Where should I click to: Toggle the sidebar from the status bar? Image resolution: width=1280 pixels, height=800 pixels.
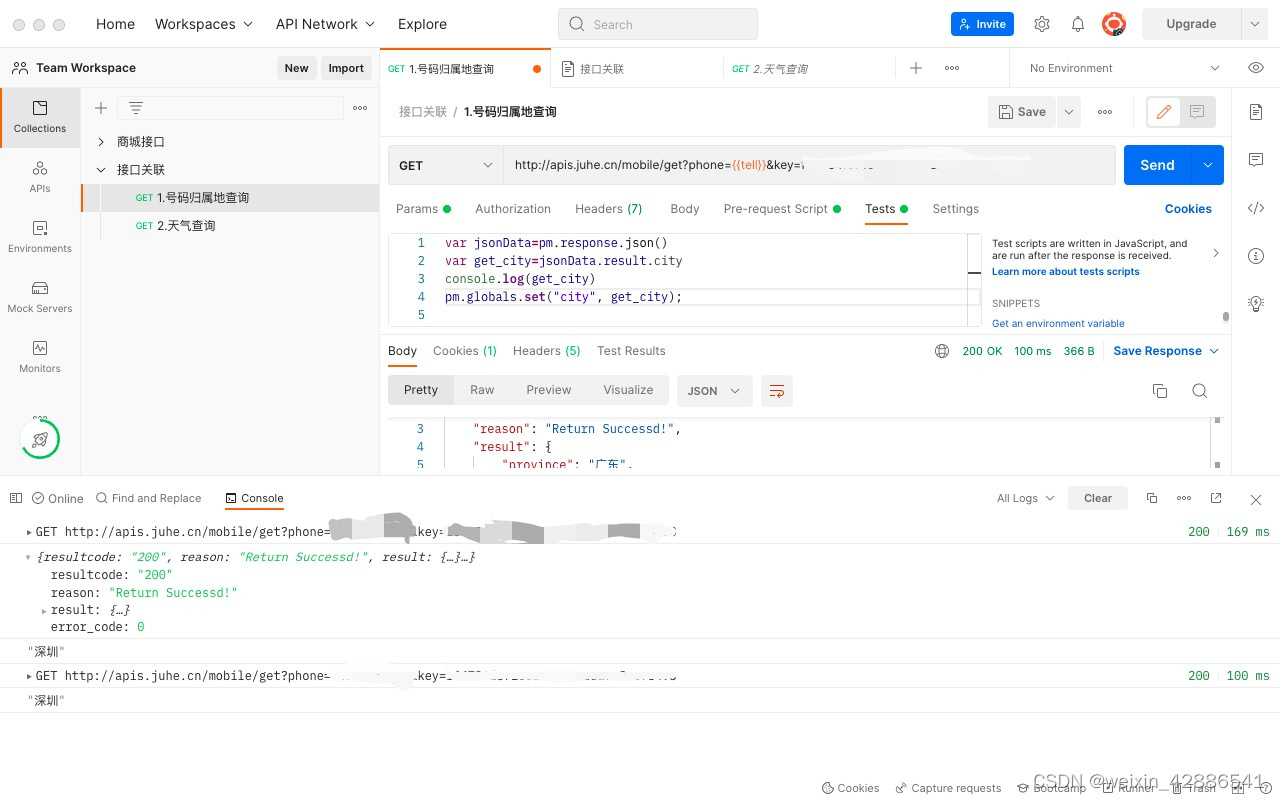16,498
